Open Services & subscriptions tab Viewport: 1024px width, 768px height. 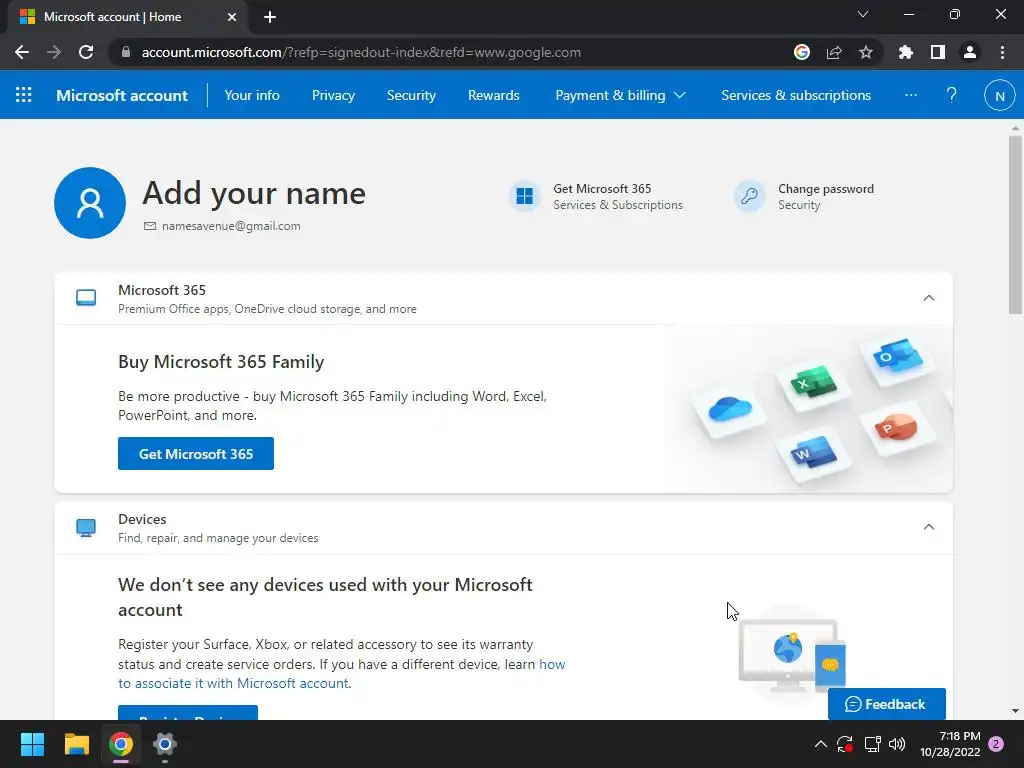(x=796, y=95)
